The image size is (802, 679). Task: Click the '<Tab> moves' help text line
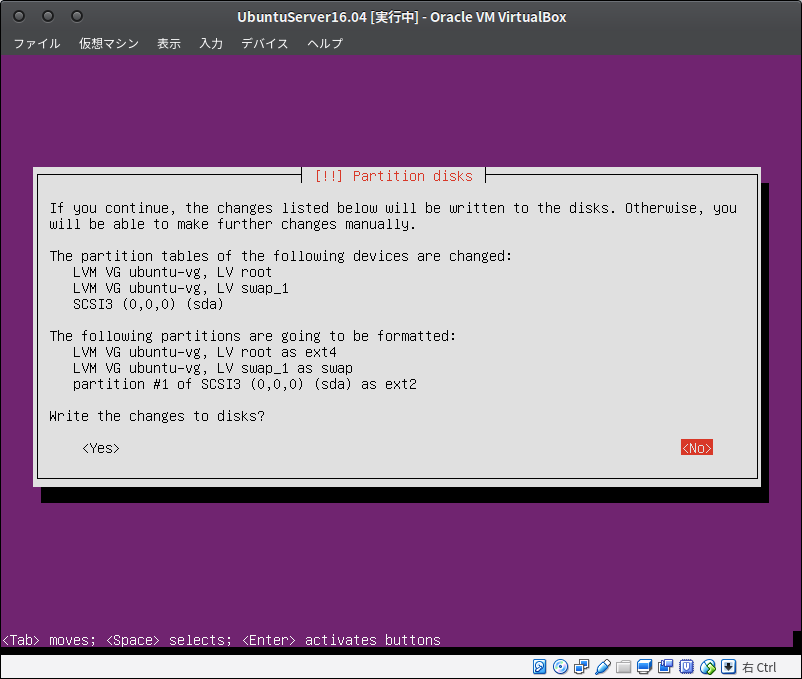coord(221,640)
